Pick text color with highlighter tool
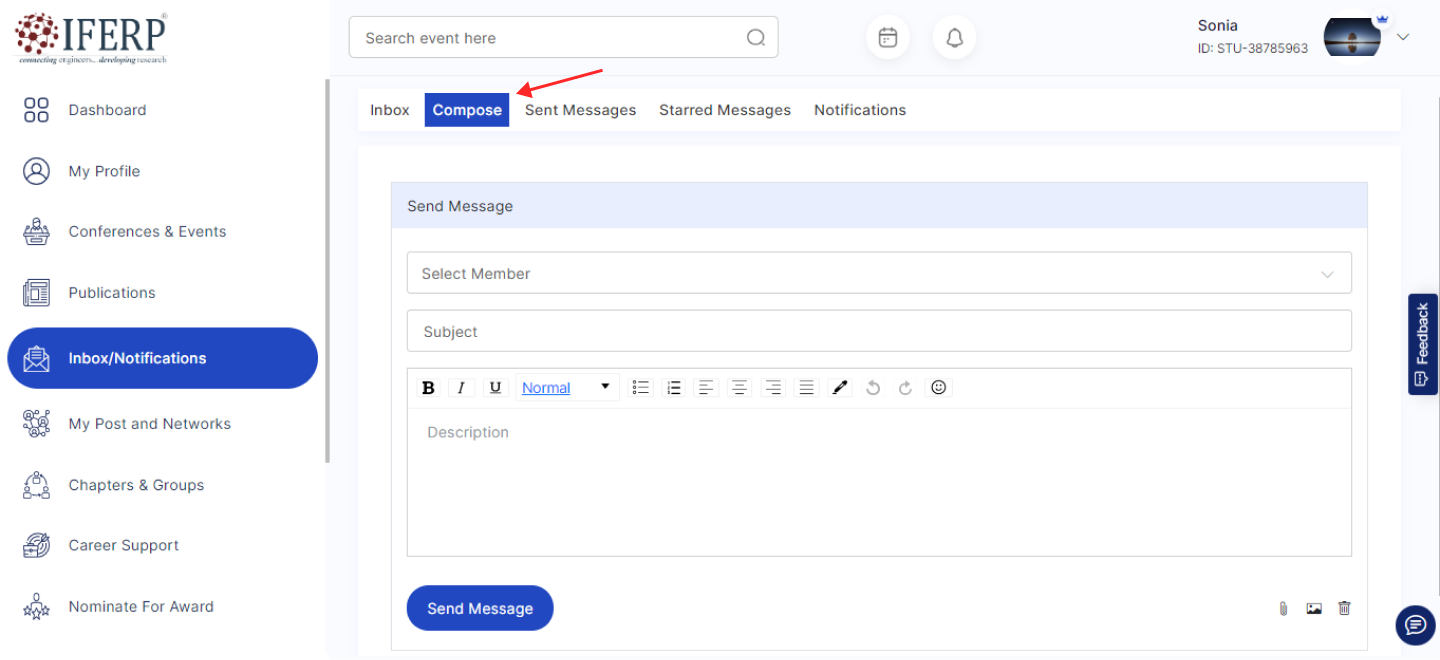1440x660 pixels. [840, 388]
